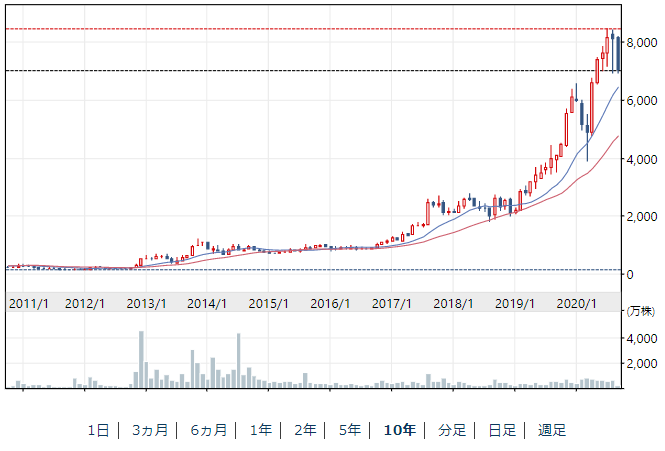Click the 2020/1 date axis label
Screen dimensions: 665x451
point(576,304)
